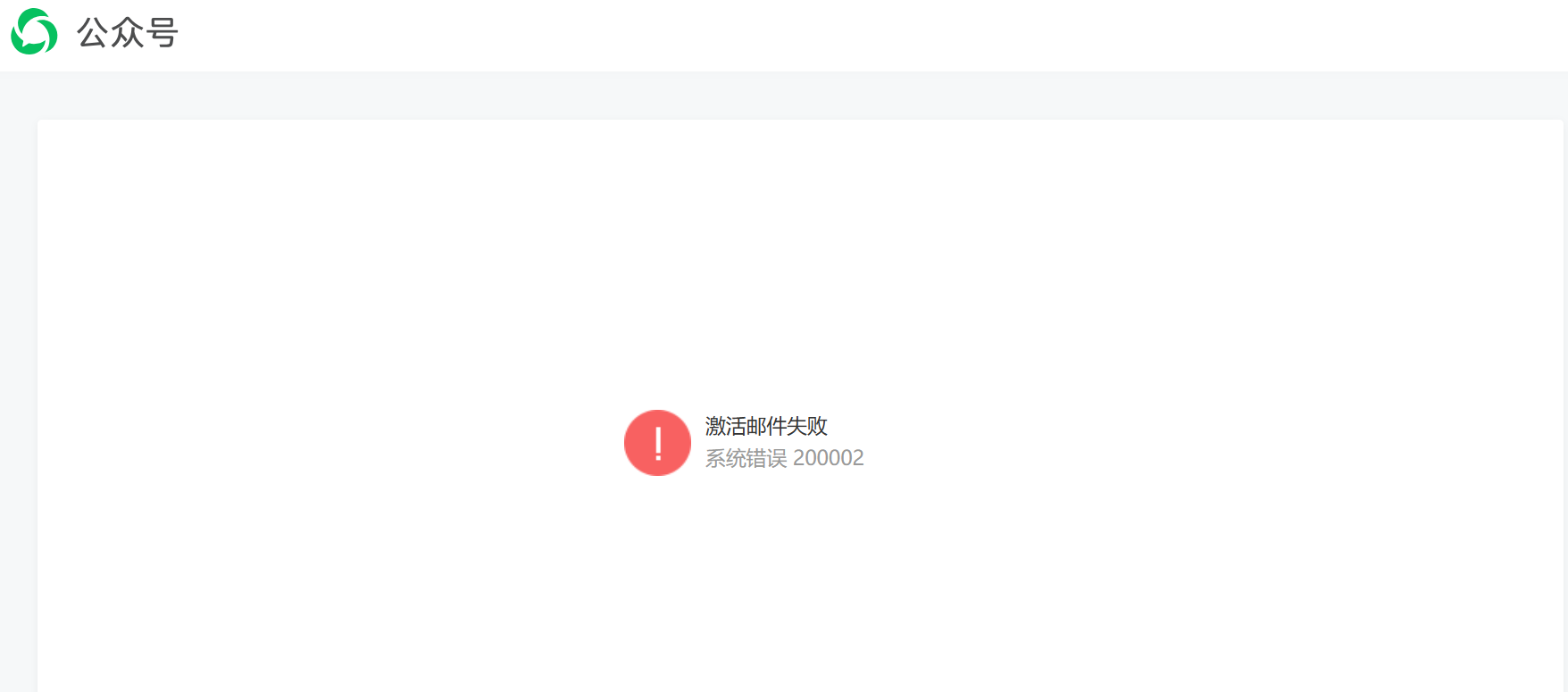Click the gray strip below the header

tap(784, 96)
